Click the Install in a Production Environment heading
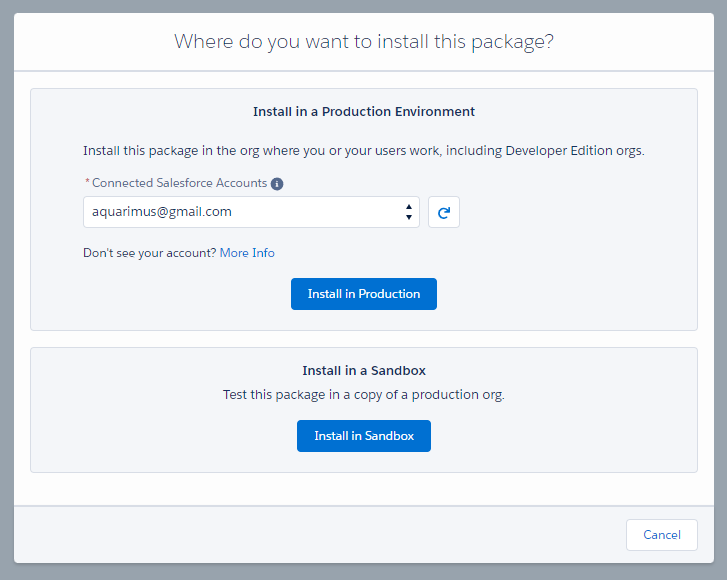This screenshot has width=727, height=580. coord(364,112)
